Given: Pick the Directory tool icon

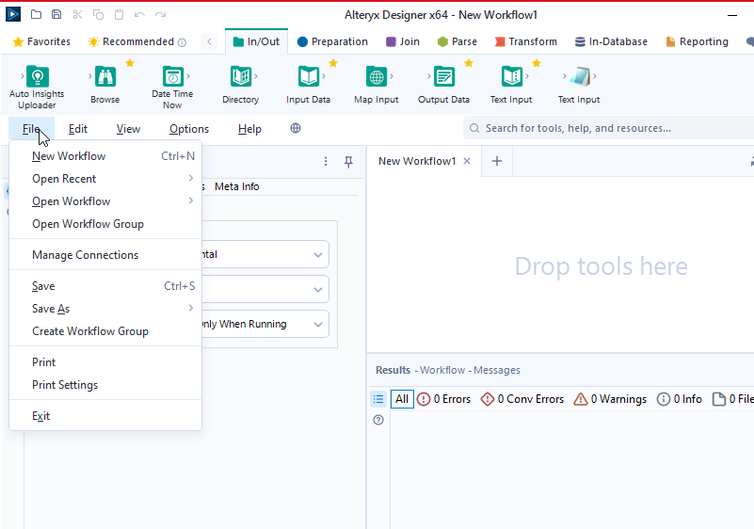Looking at the screenshot, I should click(x=240, y=76).
